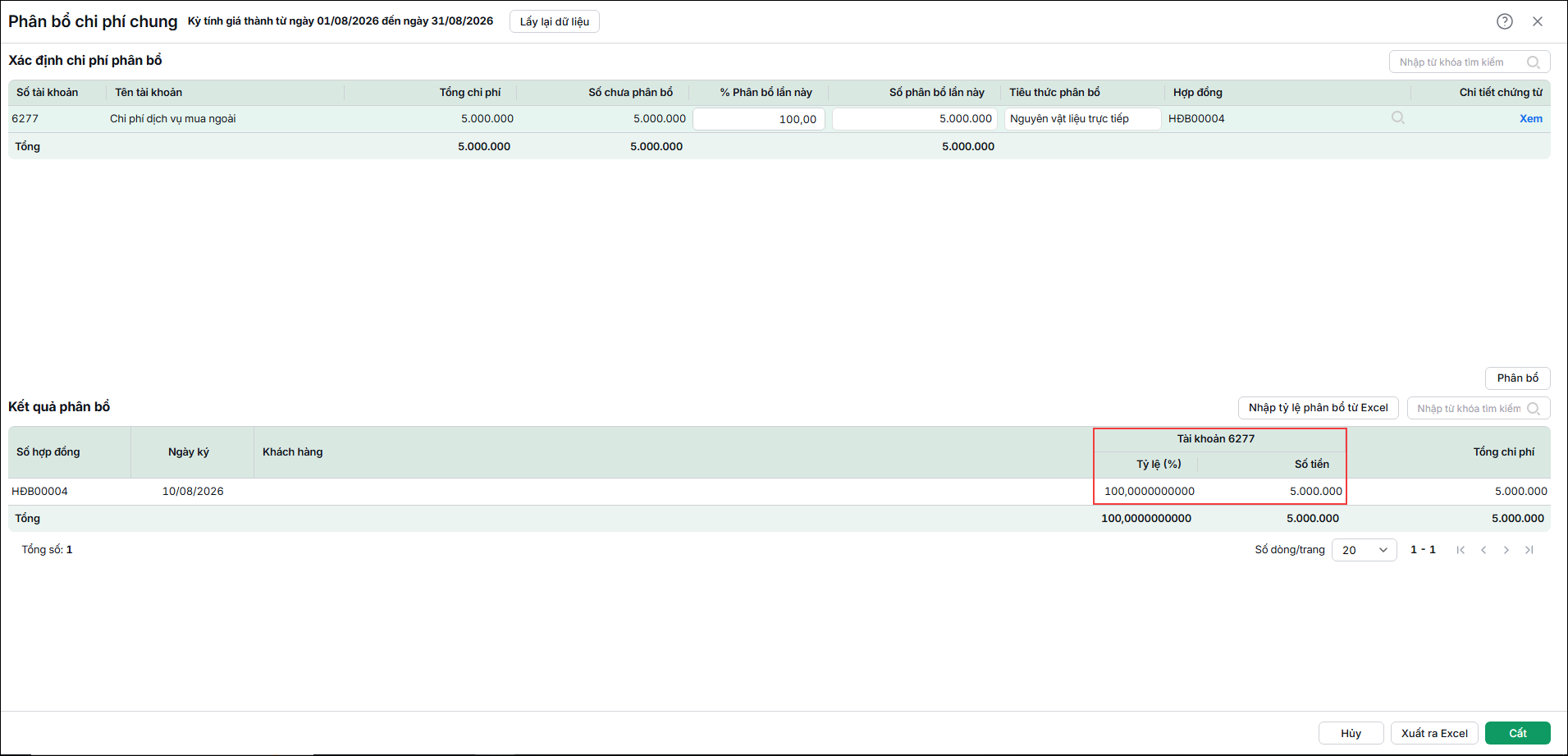Image resolution: width=1568 pixels, height=756 pixels.
Task: Go to the first page of results
Action: pyautogui.click(x=1461, y=550)
